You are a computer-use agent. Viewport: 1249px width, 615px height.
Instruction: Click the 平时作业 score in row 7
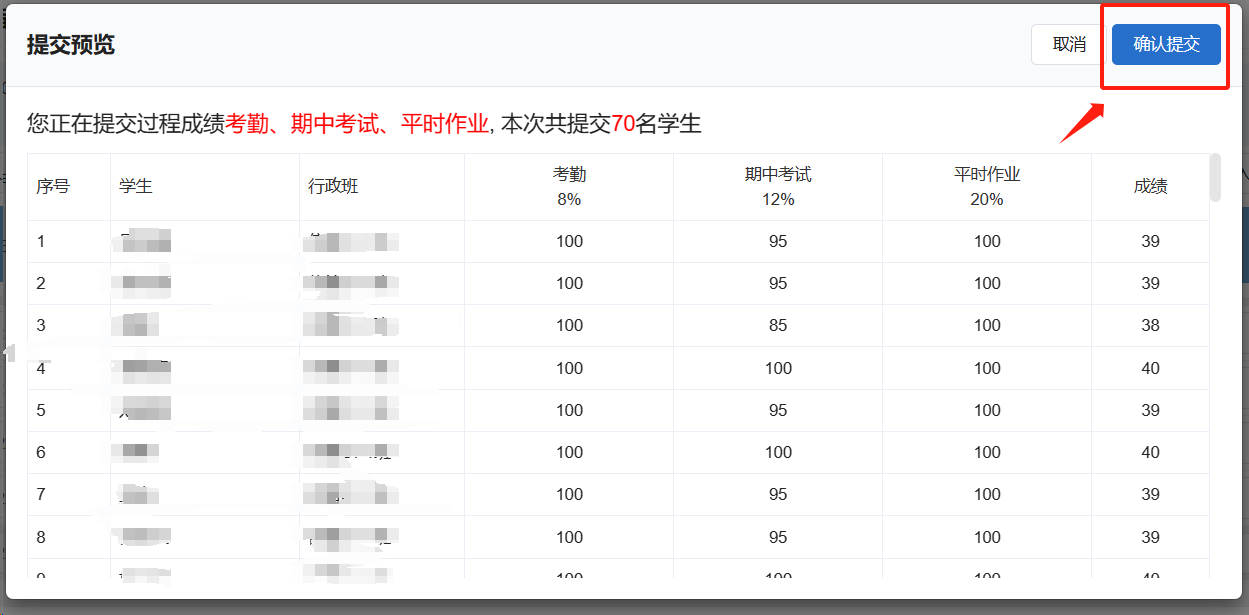[987, 494]
